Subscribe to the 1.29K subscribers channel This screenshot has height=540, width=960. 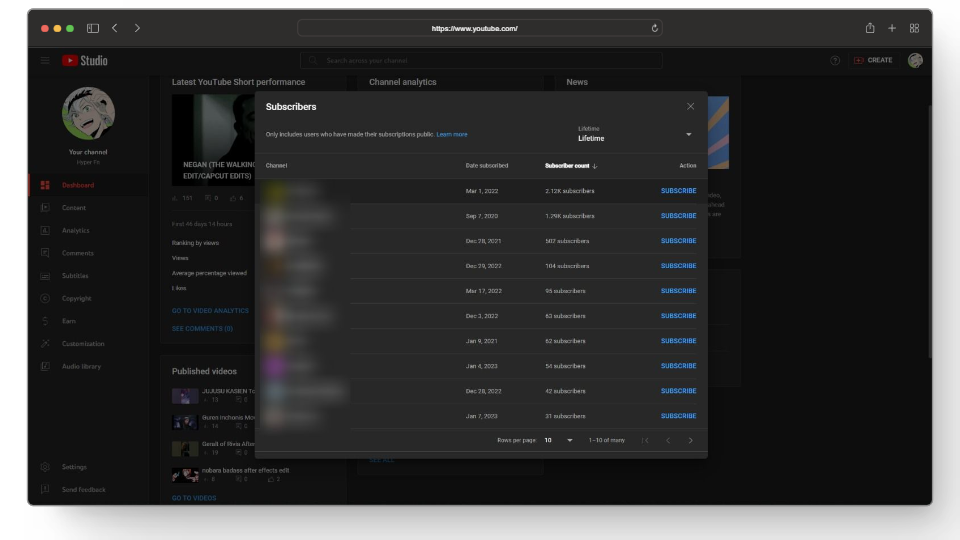[678, 216]
